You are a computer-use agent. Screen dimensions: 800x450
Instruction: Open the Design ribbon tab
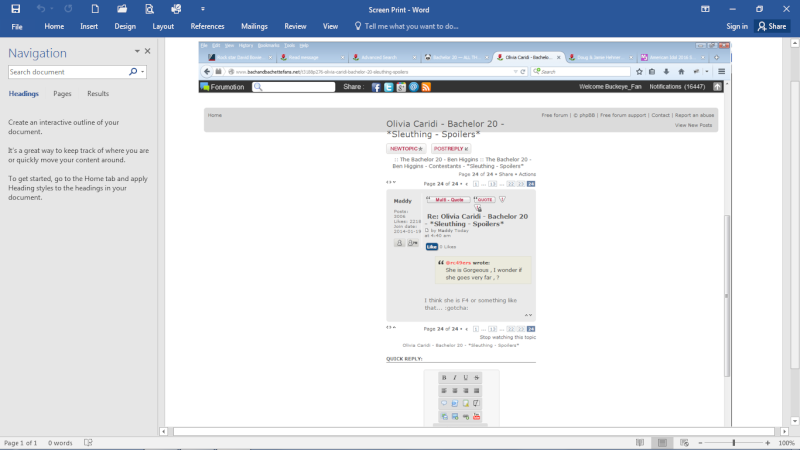coord(125,27)
